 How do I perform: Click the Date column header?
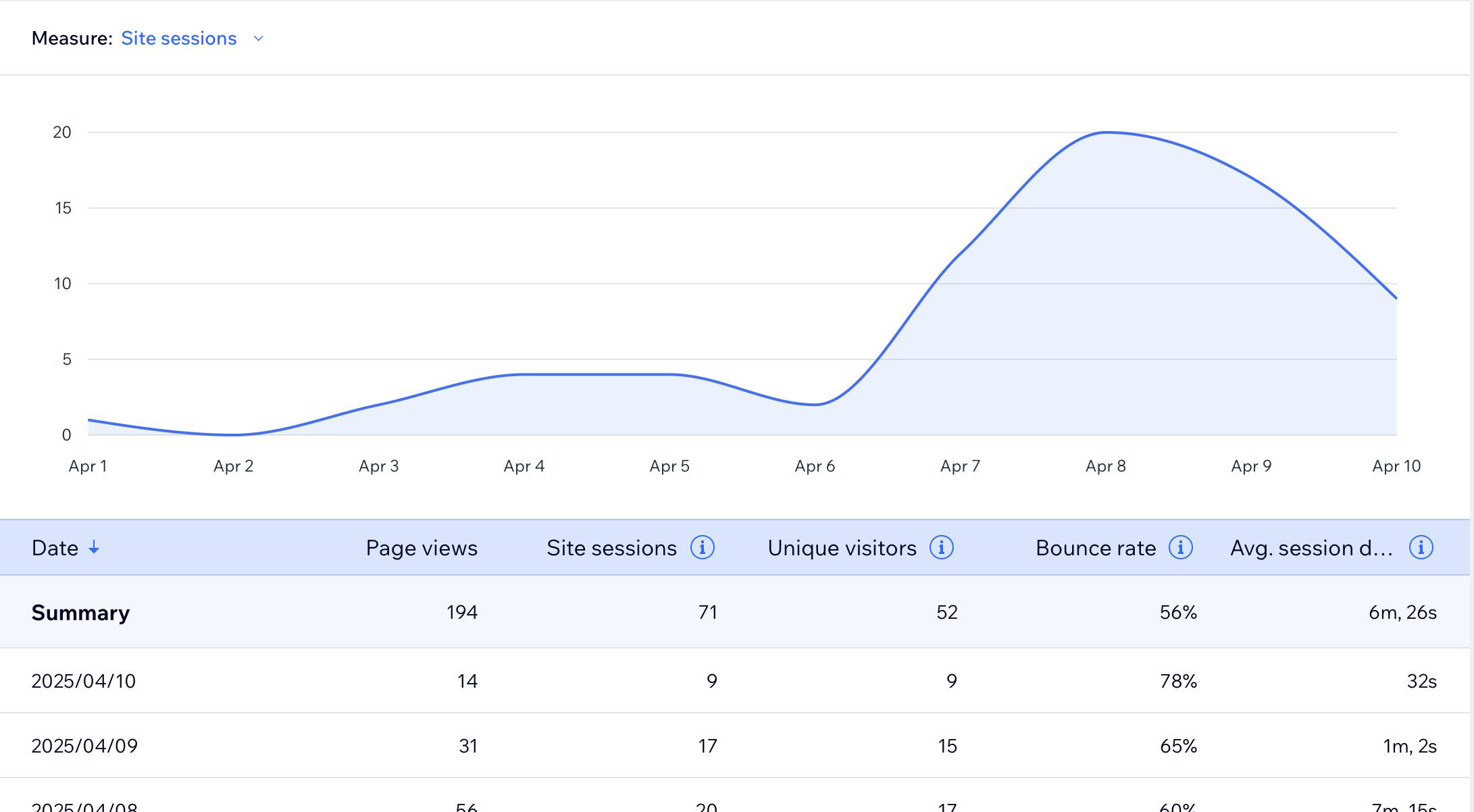[54, 548]
